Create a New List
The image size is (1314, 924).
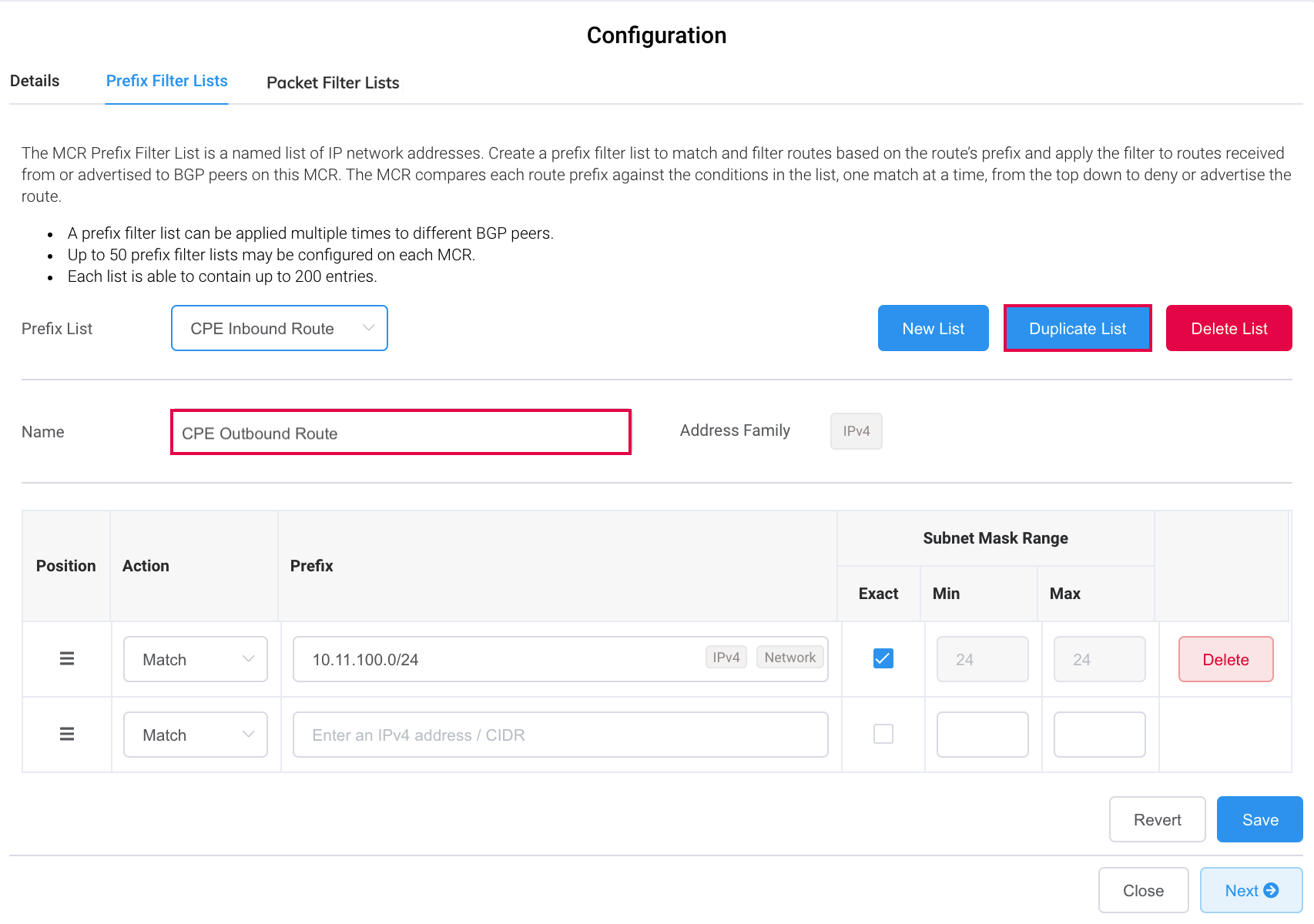click(933, 328)
